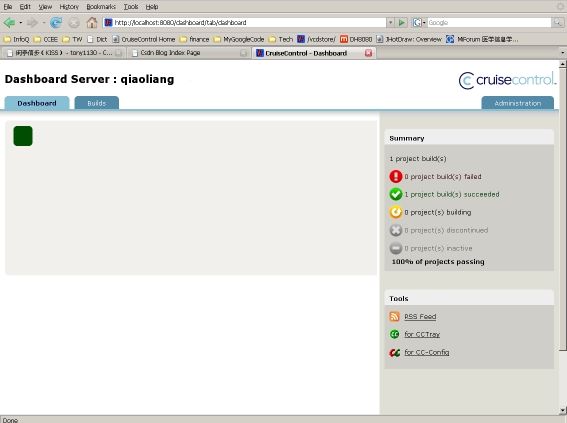This screenshot has width=567, height=423.
Task: Click the site favicon in the address bar
Action: (108, 22)
